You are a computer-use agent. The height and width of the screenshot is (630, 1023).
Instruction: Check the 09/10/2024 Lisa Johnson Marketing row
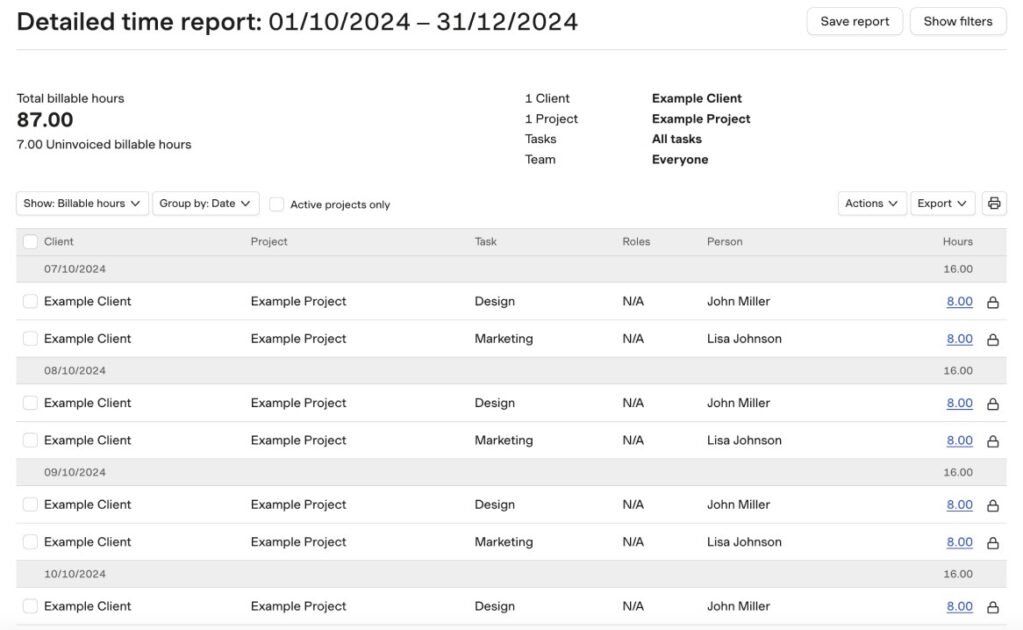click(x=30, y=542)
